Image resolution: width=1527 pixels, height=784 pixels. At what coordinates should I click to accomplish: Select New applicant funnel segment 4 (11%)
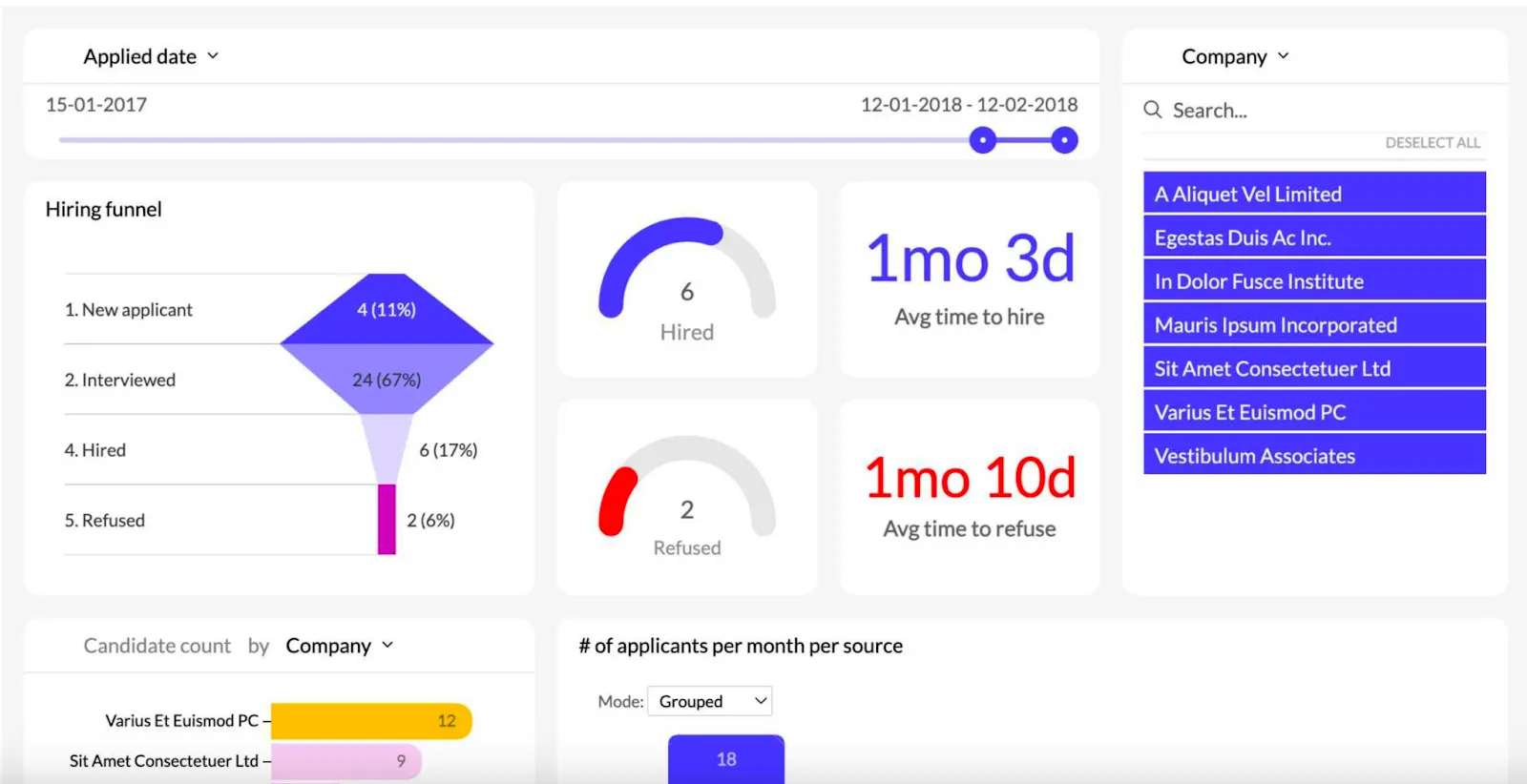click(x=387, y=310)
